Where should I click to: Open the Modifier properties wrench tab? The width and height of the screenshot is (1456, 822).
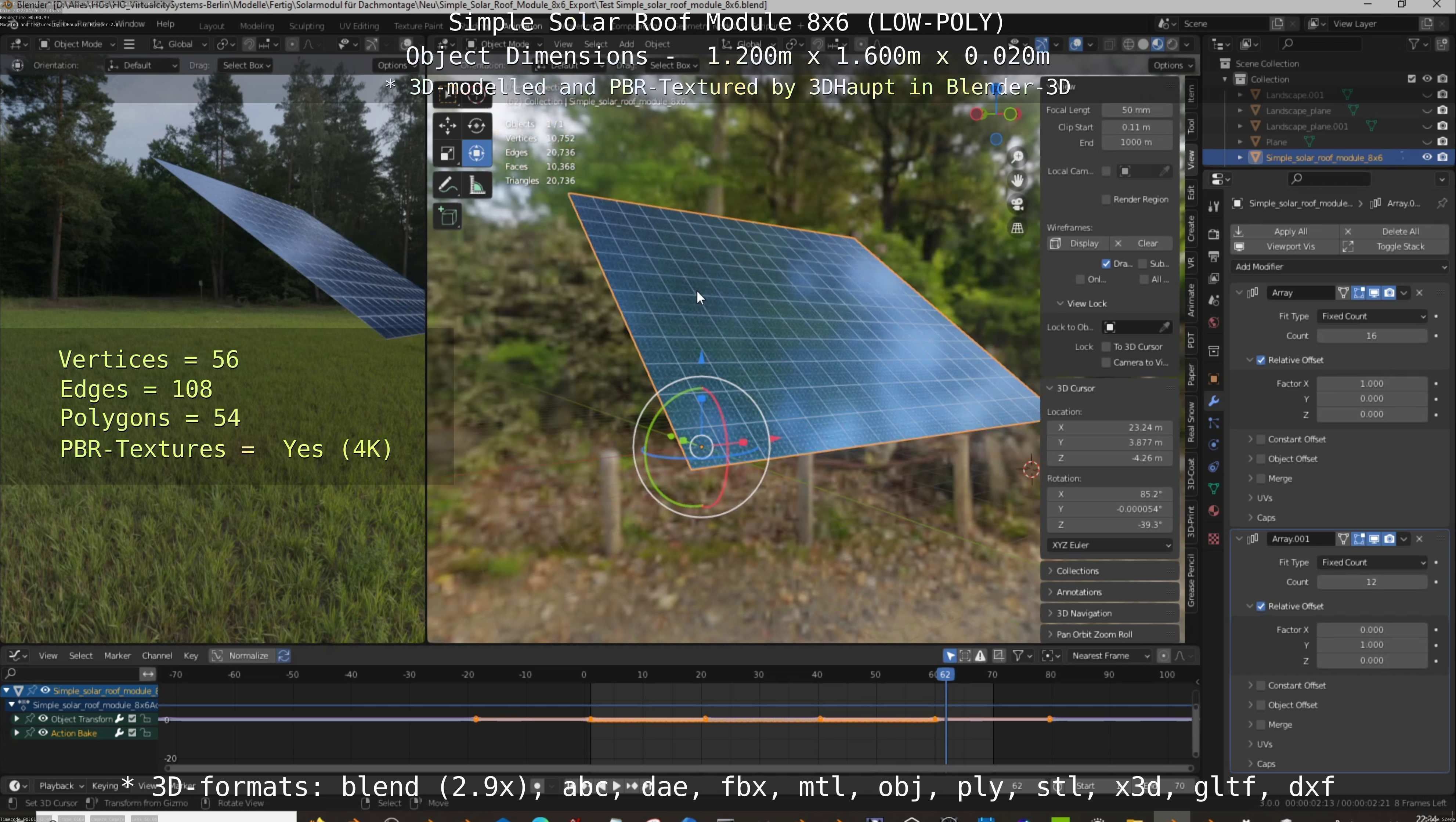1214,401
